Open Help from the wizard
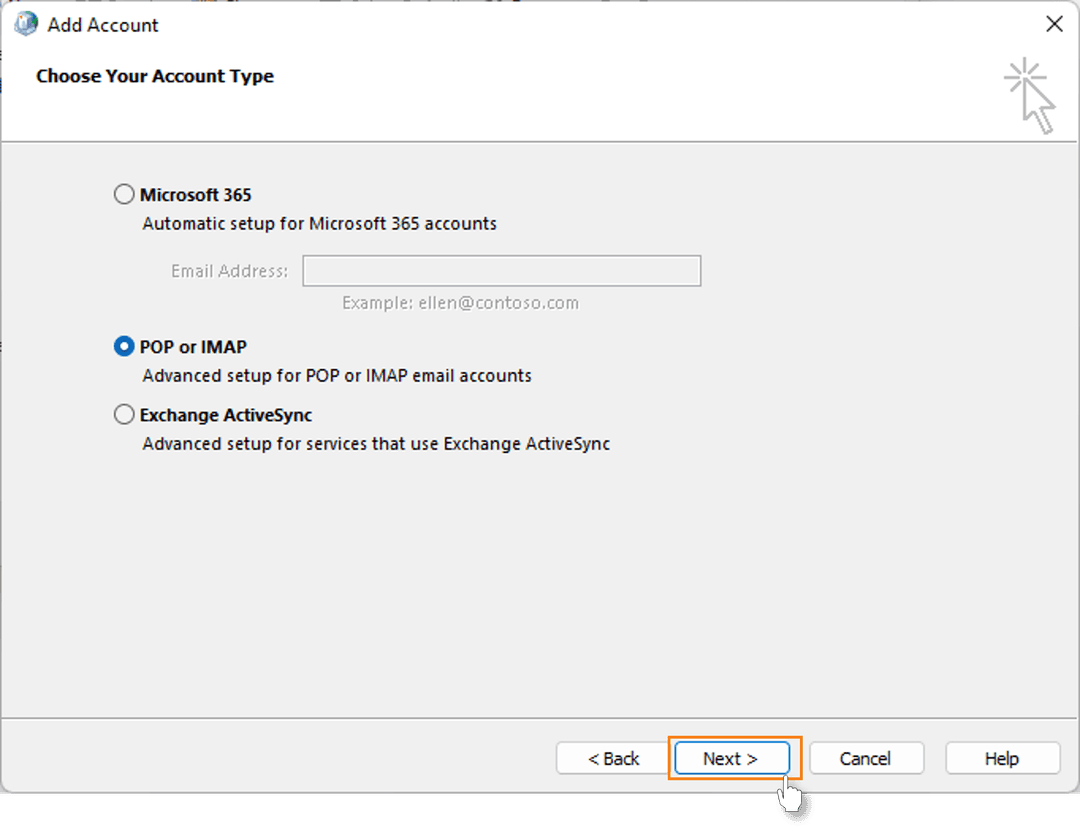 tap(1002, 758)
